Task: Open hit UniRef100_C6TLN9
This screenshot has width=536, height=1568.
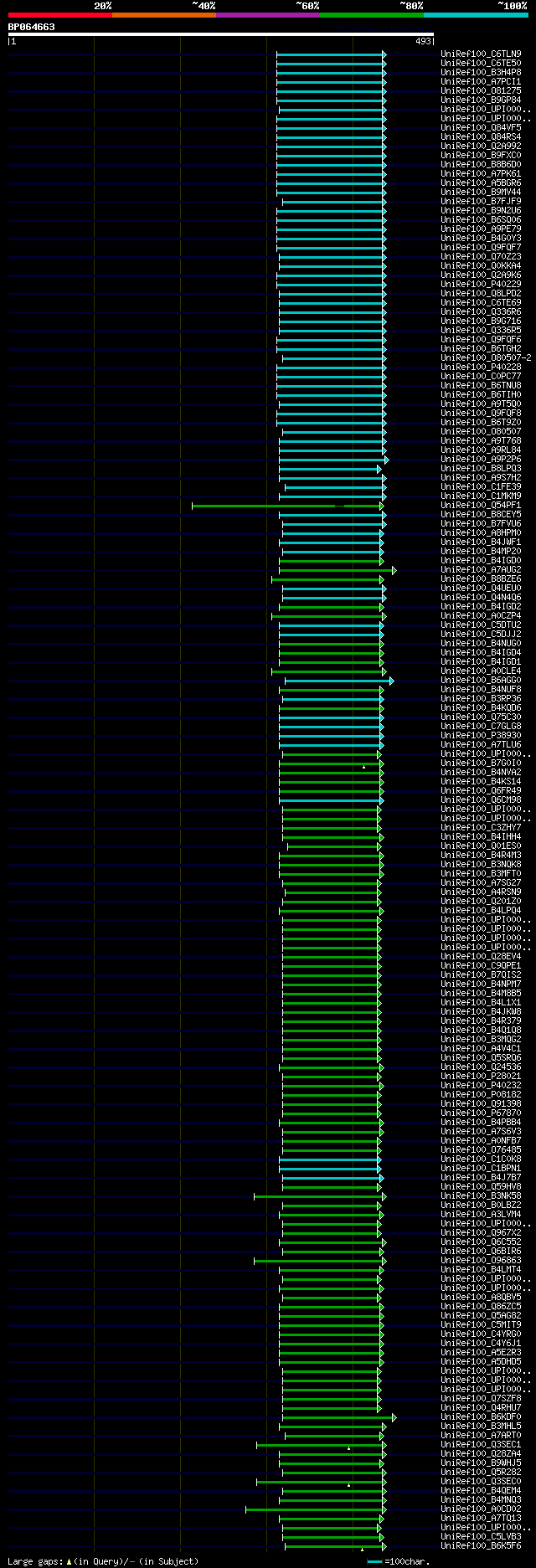Action: click(x=481, y=54)
